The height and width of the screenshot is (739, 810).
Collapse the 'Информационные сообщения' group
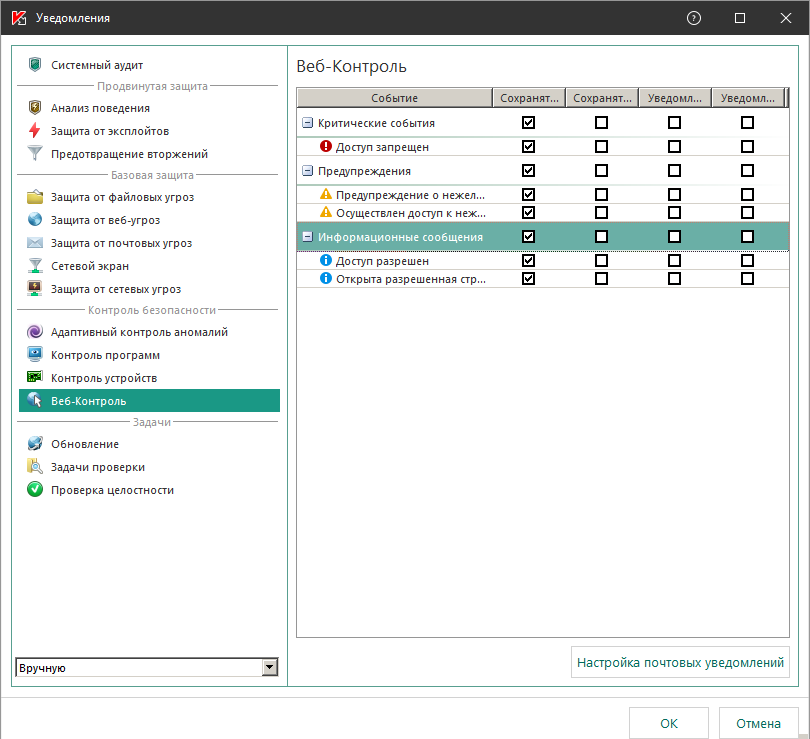click(x=308, y=237)
